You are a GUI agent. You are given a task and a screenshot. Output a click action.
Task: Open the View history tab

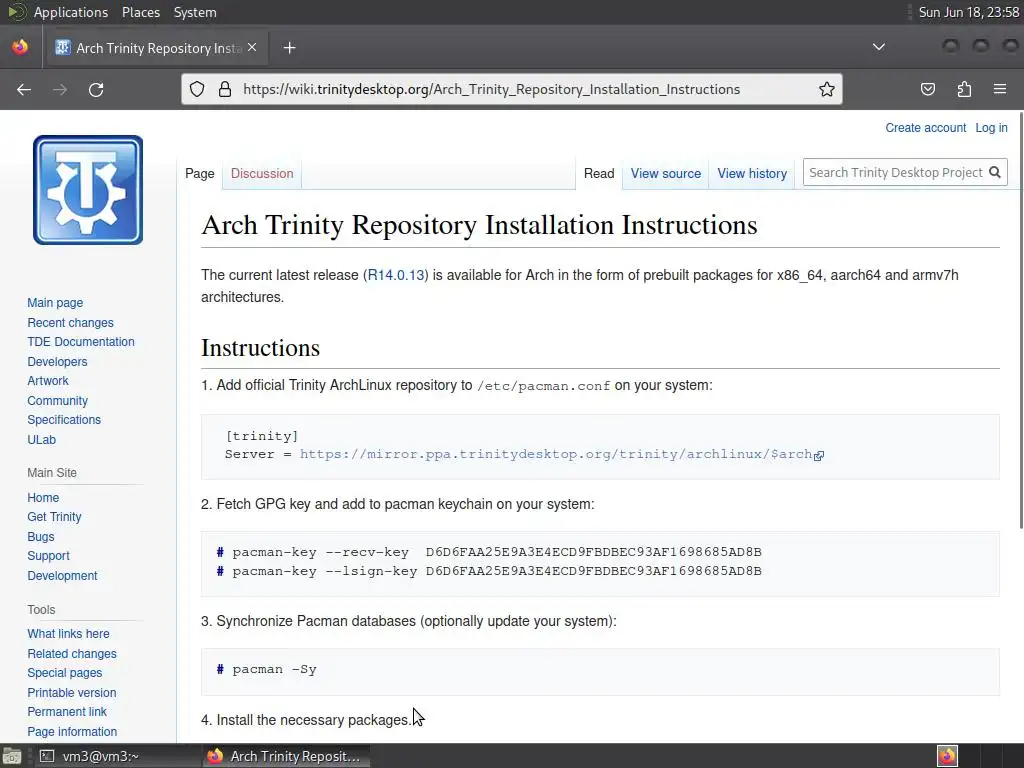pos(752,174)
